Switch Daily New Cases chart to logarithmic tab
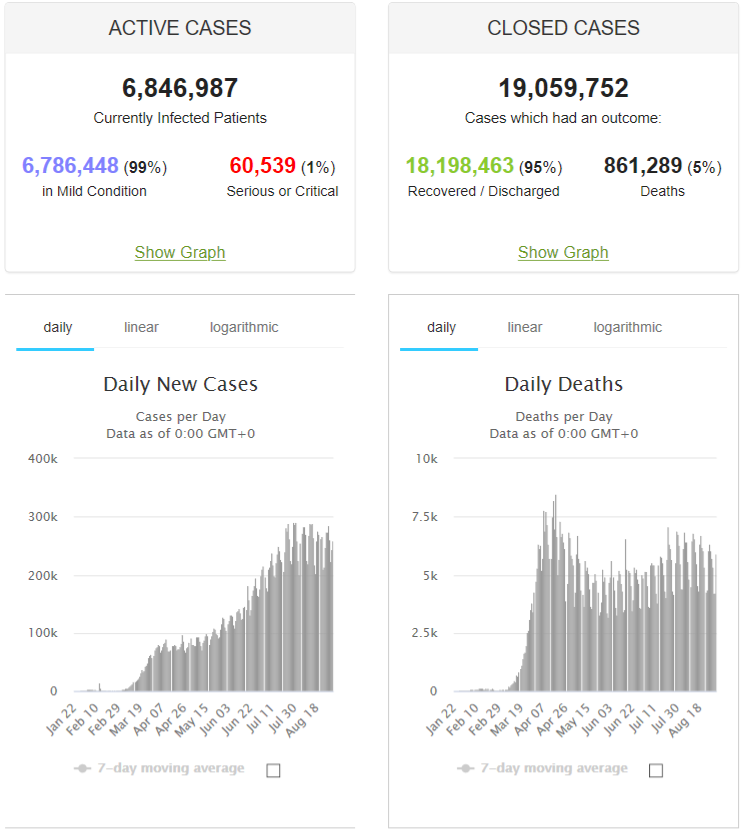The height and width of the screenshot is (831, 741). (244, 328)
